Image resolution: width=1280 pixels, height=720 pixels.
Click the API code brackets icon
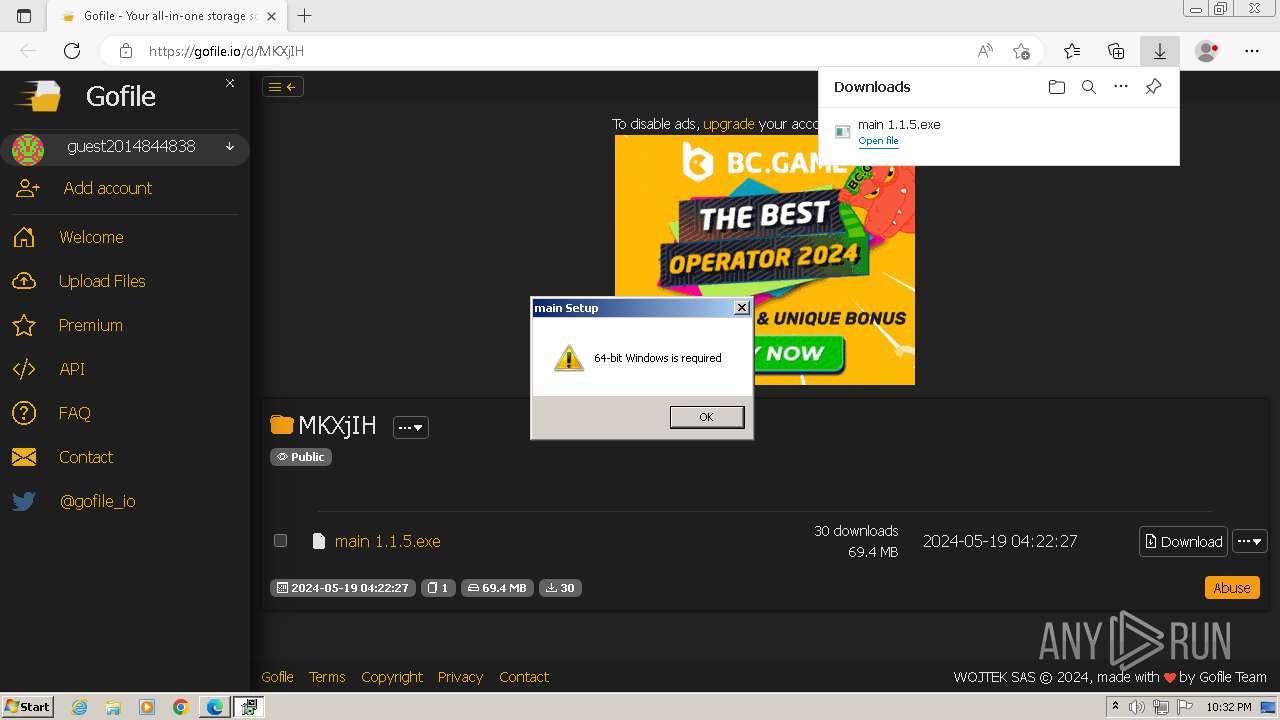[x=24, y=369]
